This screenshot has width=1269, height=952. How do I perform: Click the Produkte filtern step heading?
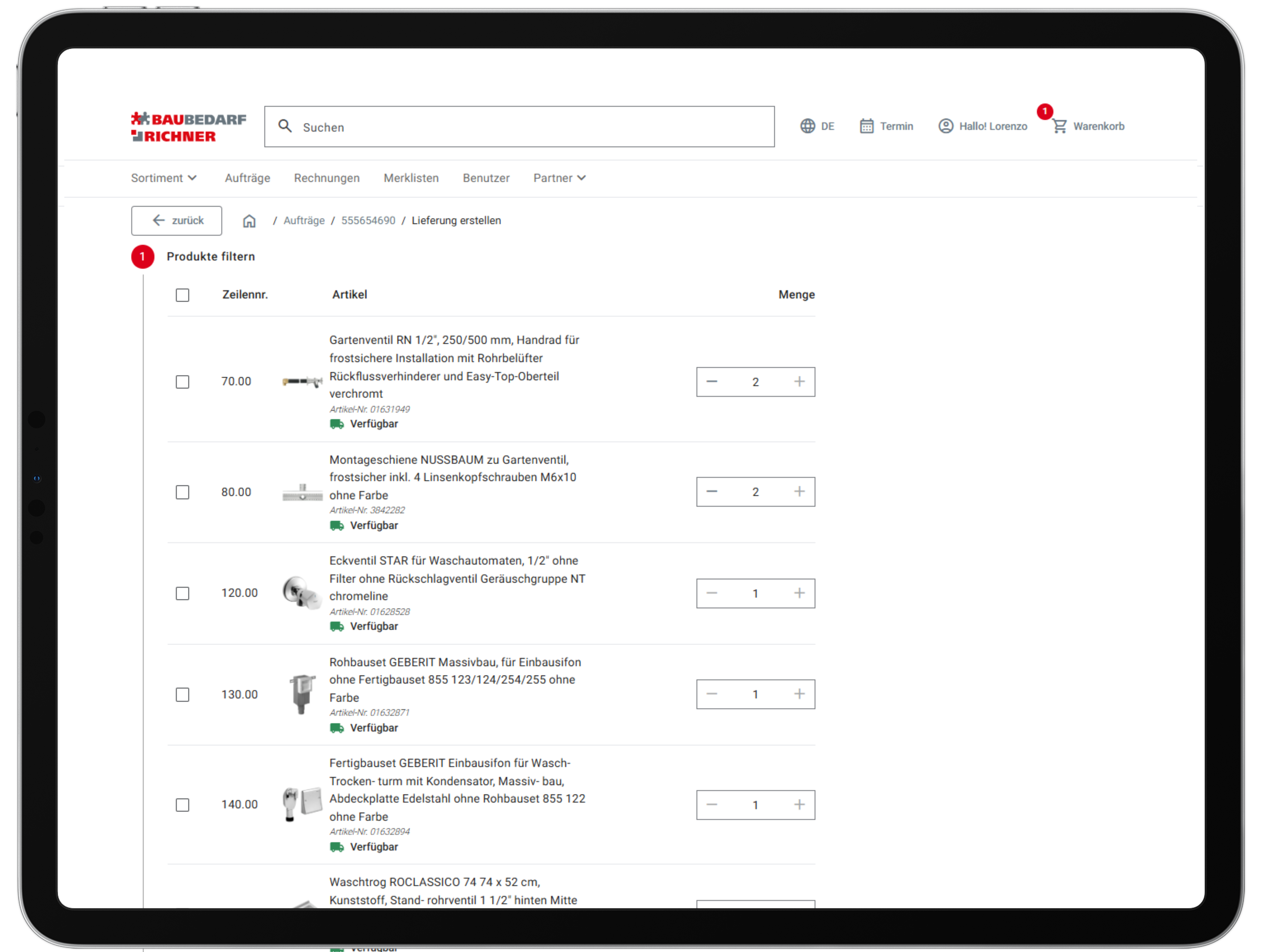click(211, 257)
